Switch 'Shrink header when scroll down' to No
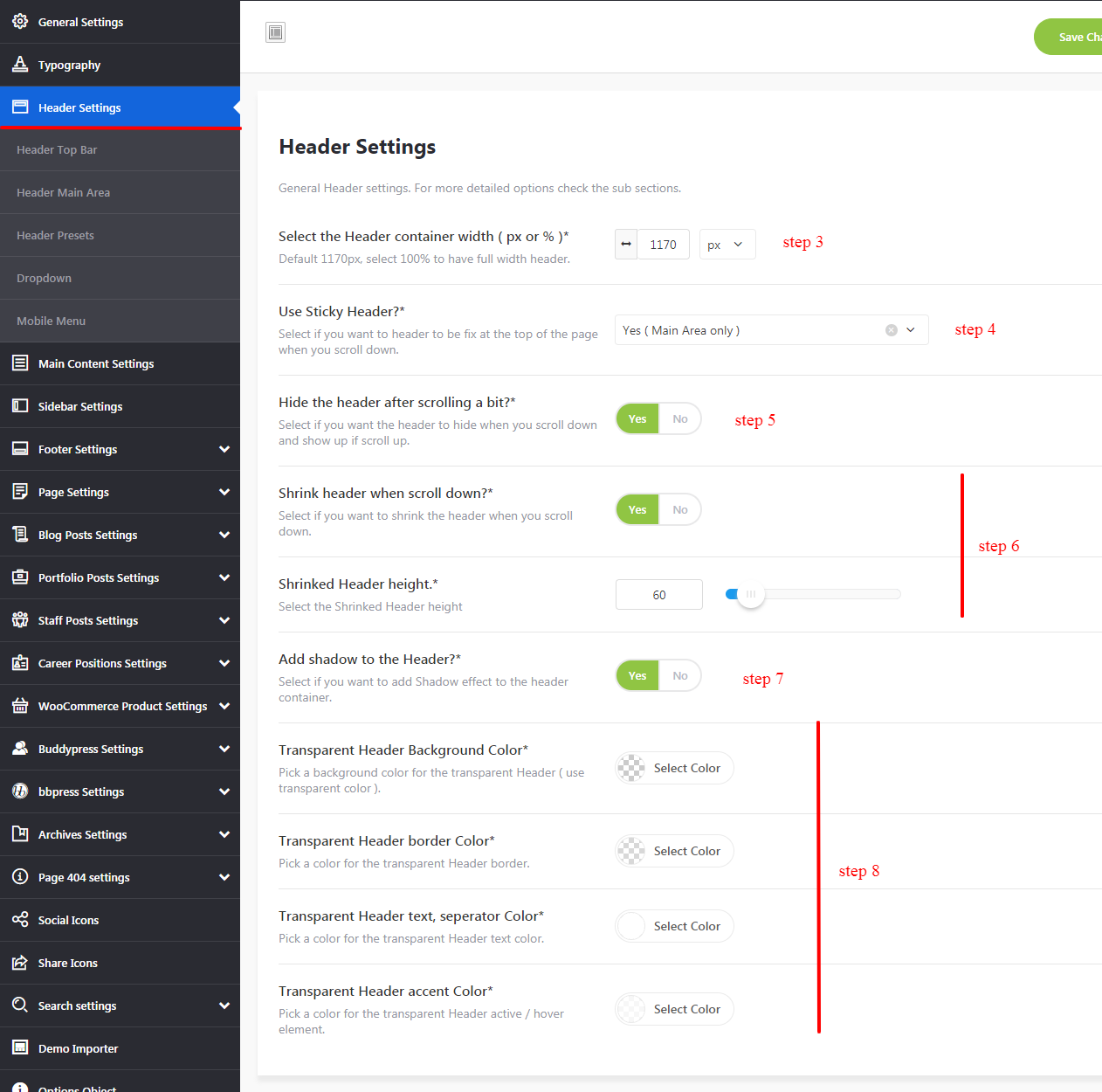 pos(679,510)
